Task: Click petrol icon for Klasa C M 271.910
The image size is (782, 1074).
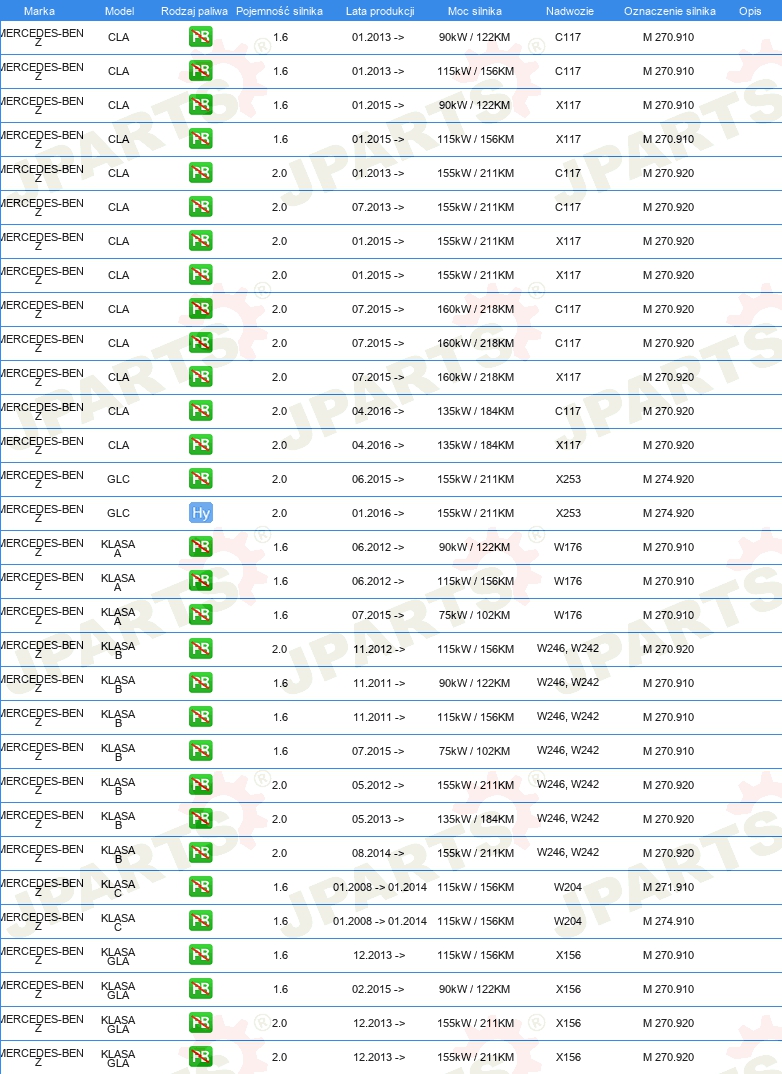Action: click(x=201, y=887)
